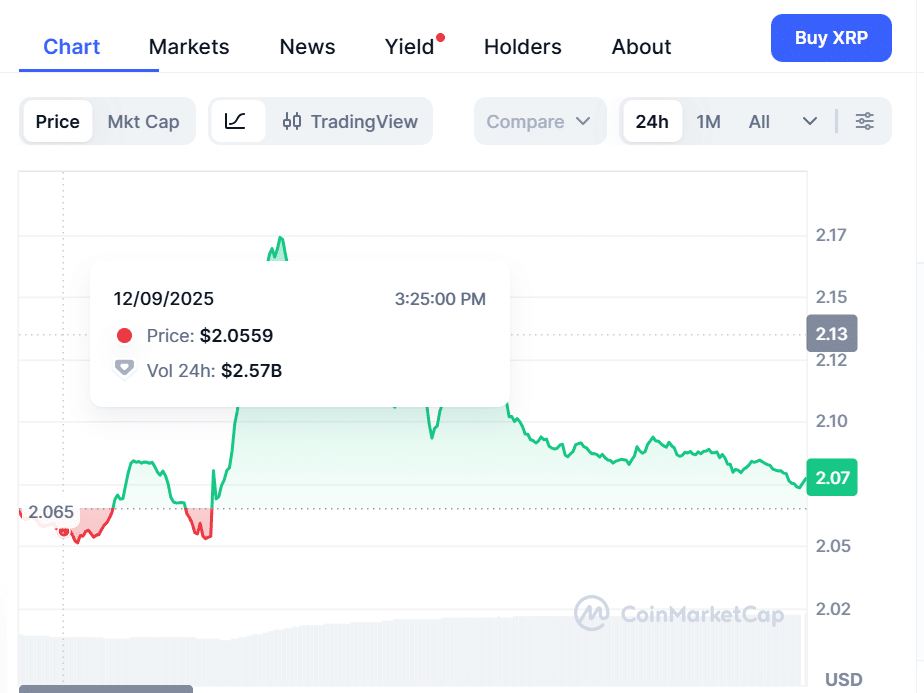The height and width of the screenshot is (693, 924).
Task: Click the red notification dot on Yield
Action: coord(440,38)
